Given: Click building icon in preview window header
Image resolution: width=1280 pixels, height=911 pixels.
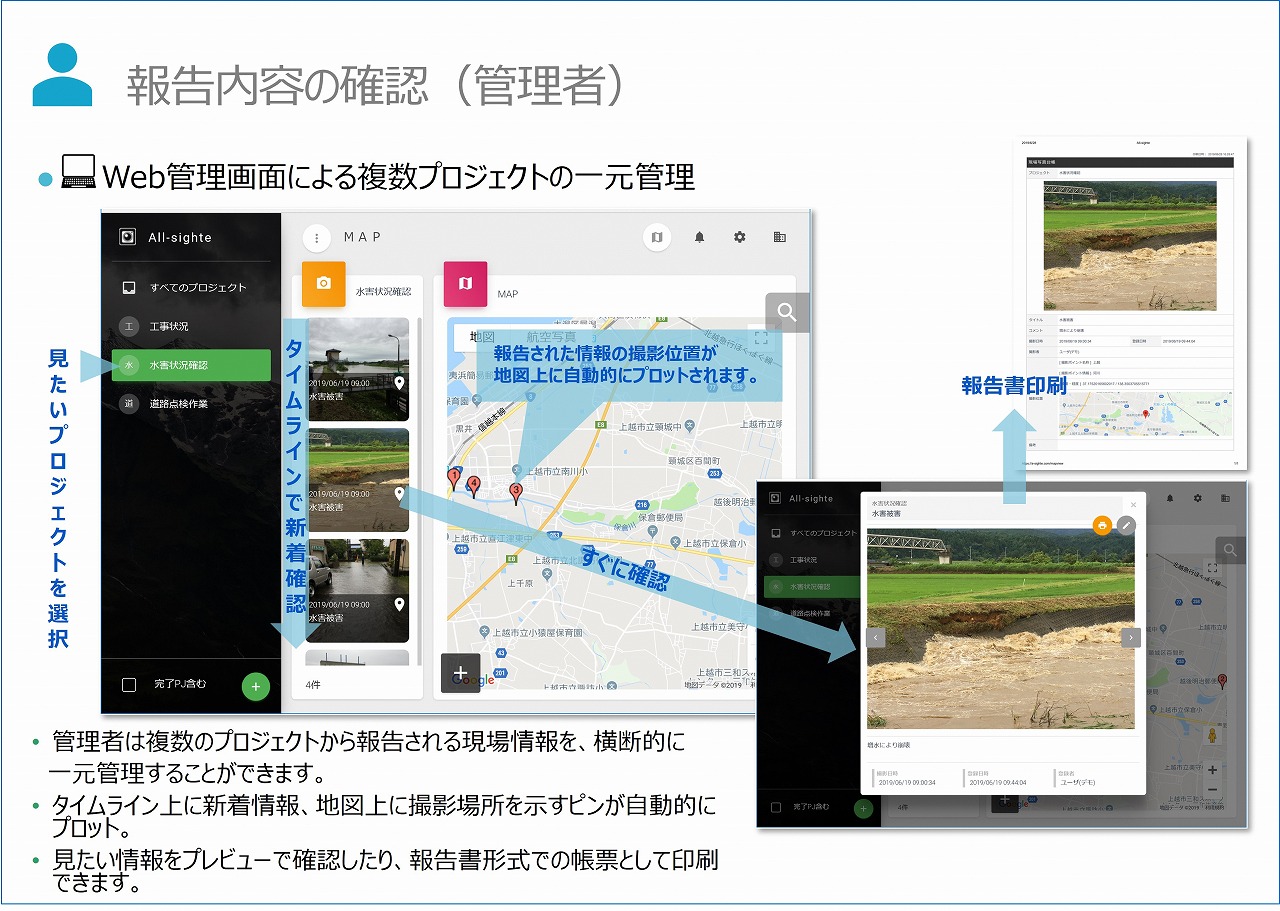Looking at the screenshot, I should point(1225,498).
